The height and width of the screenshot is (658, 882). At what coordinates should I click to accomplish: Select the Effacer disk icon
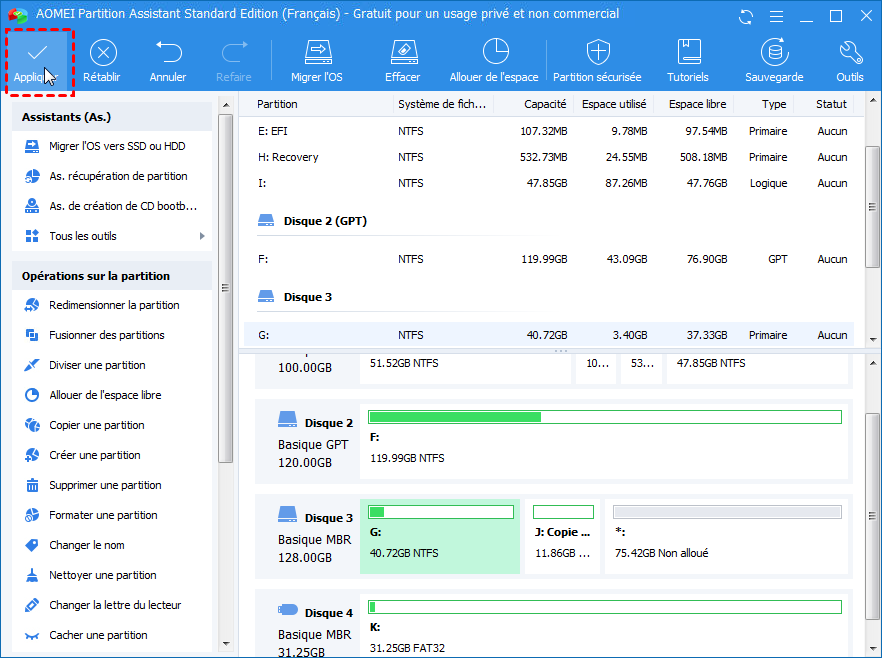402,53
